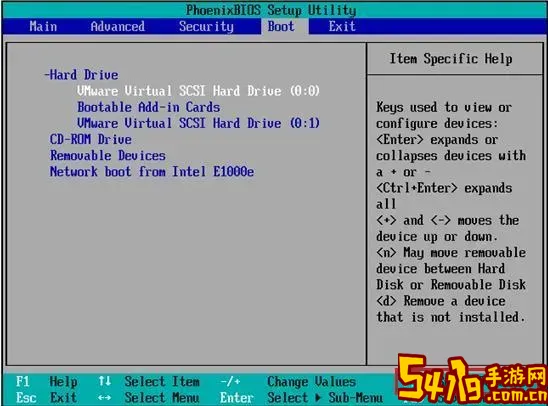Switch to the Advanced tab

(117, 27)
